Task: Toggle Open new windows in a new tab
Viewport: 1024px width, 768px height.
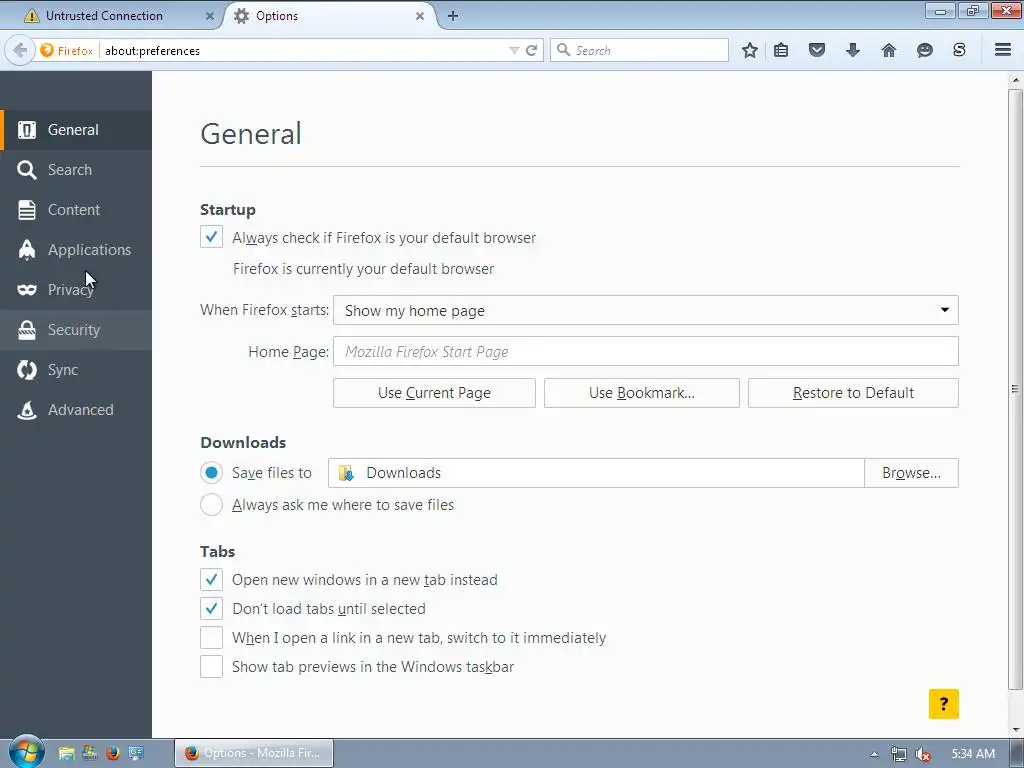Action: pyautogui.click(x=211, y=579)
